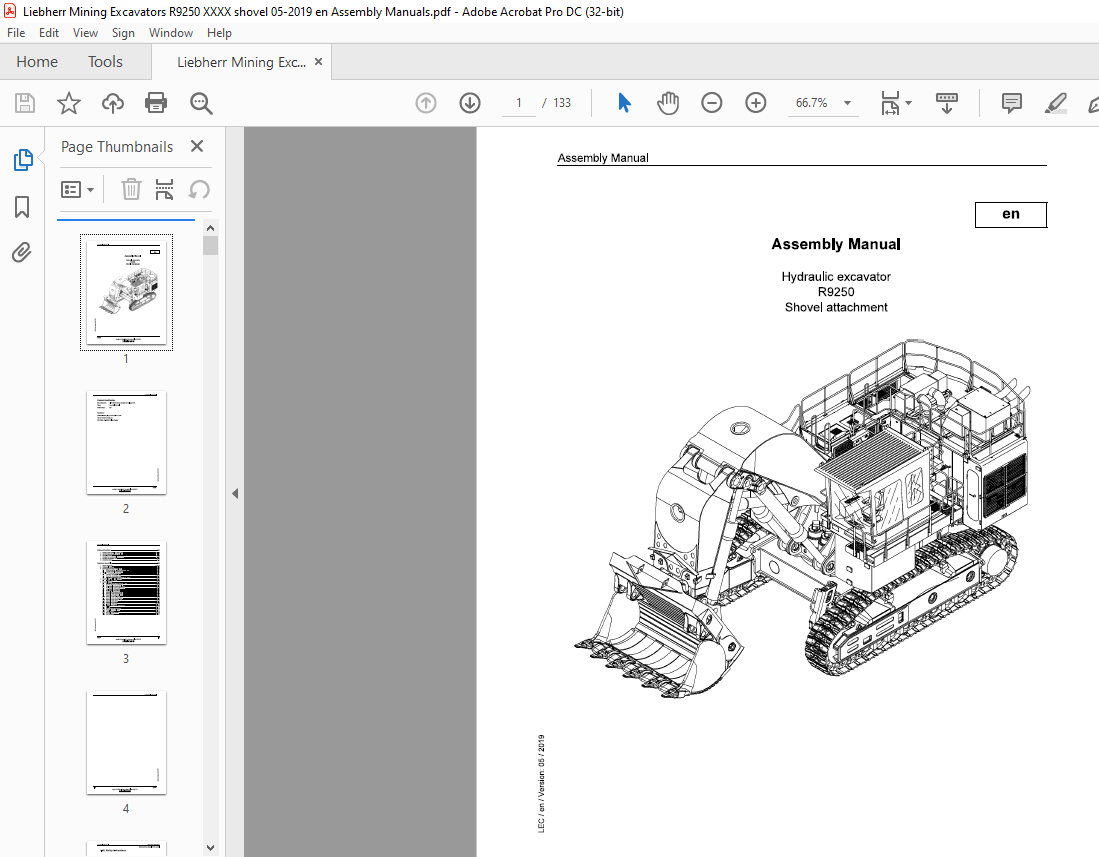Open the find text magnifier

point(201,103)
